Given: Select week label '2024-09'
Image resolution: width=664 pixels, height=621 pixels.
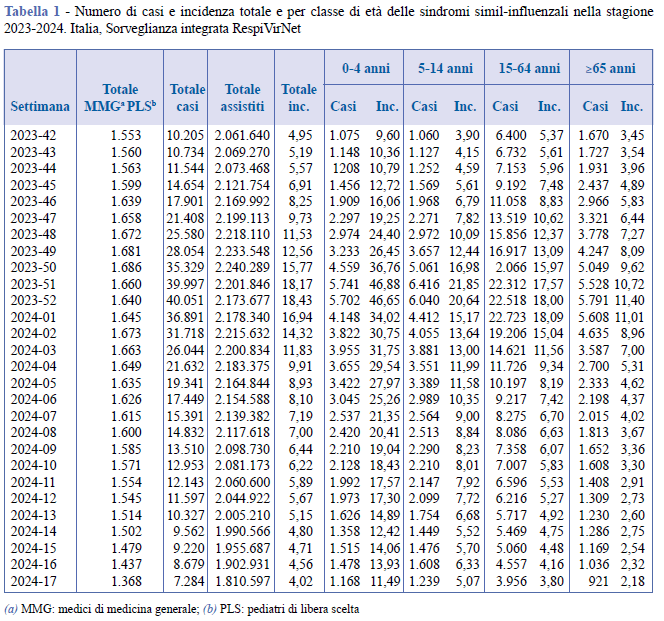Looking at the screenshot, I should coord(33,449).
